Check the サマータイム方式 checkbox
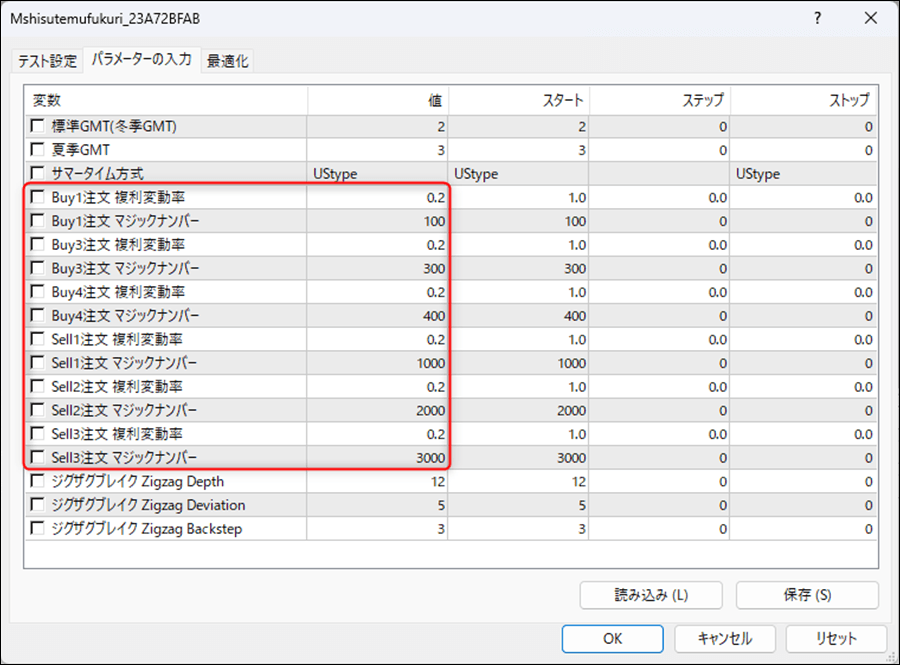Screen dimensions: 900x665 [x=38, y=174]
